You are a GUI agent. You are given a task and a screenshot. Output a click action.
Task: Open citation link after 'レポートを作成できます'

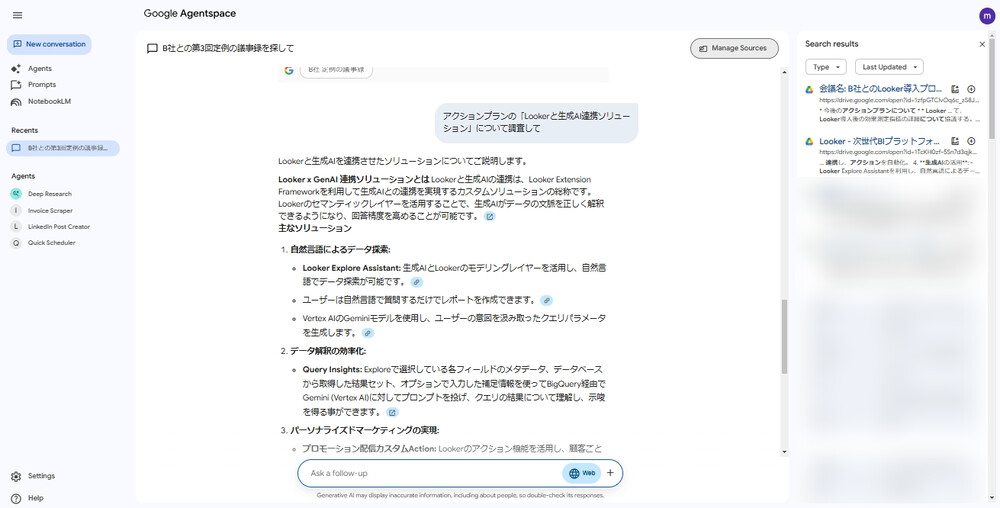[547, 300]
